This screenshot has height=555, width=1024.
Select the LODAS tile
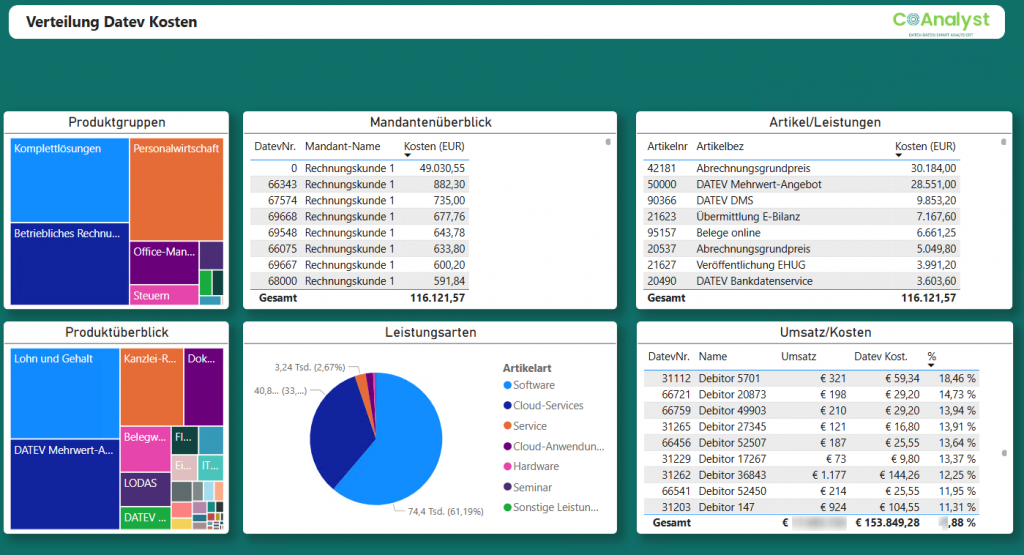point(145,490)
